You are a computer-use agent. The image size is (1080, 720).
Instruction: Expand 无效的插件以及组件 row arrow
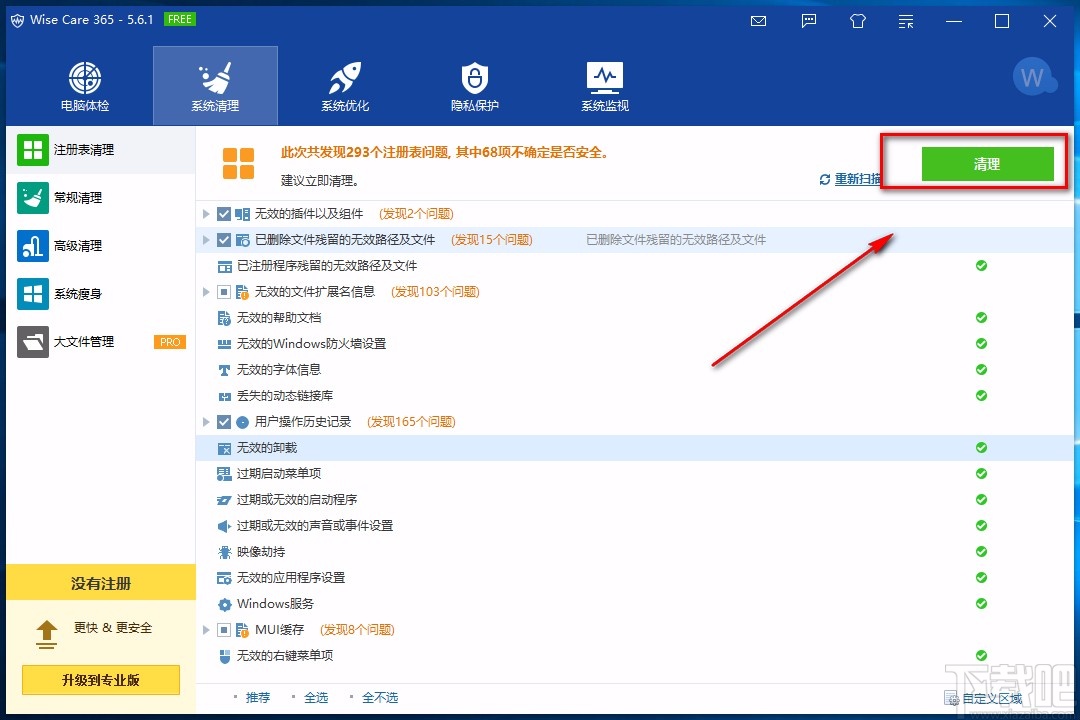[x=206, y=214]
